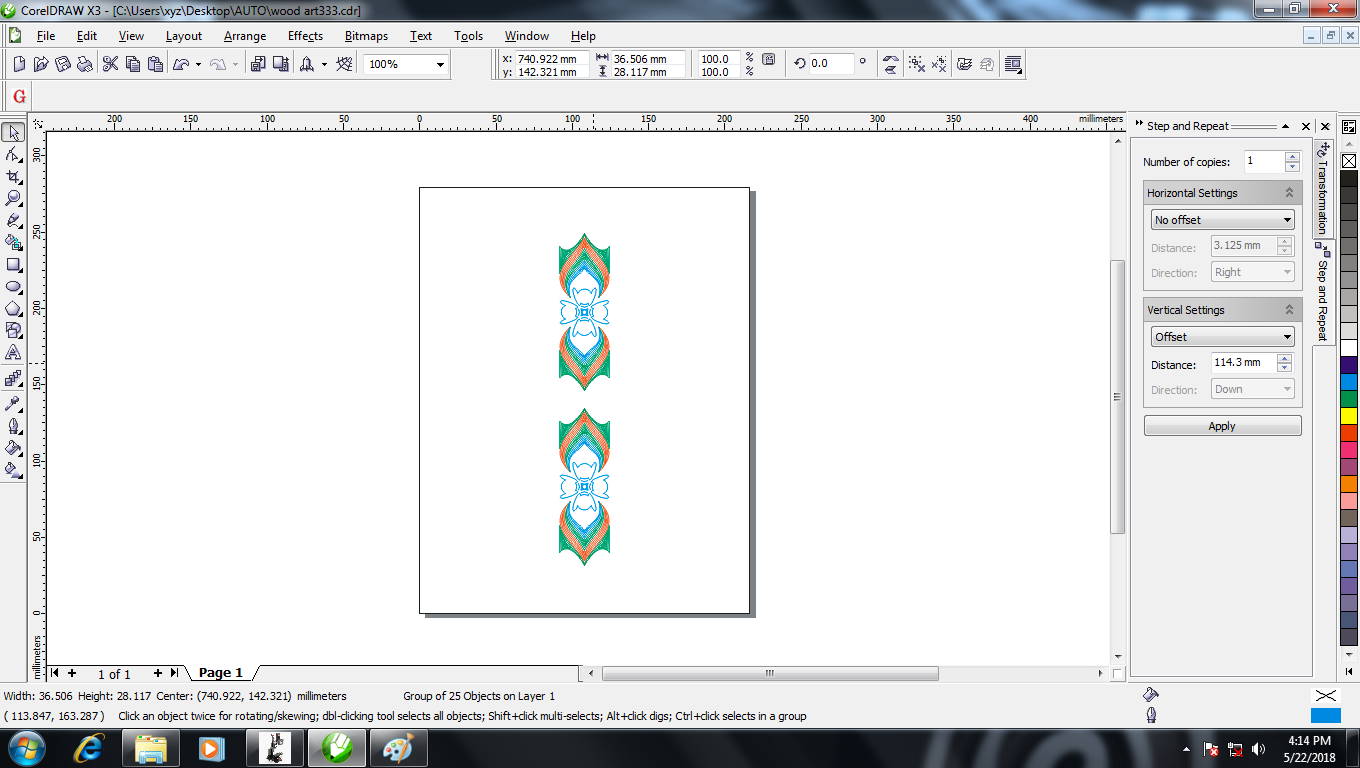
Task: Open the Windows Start button
Action: coord(25,748)
